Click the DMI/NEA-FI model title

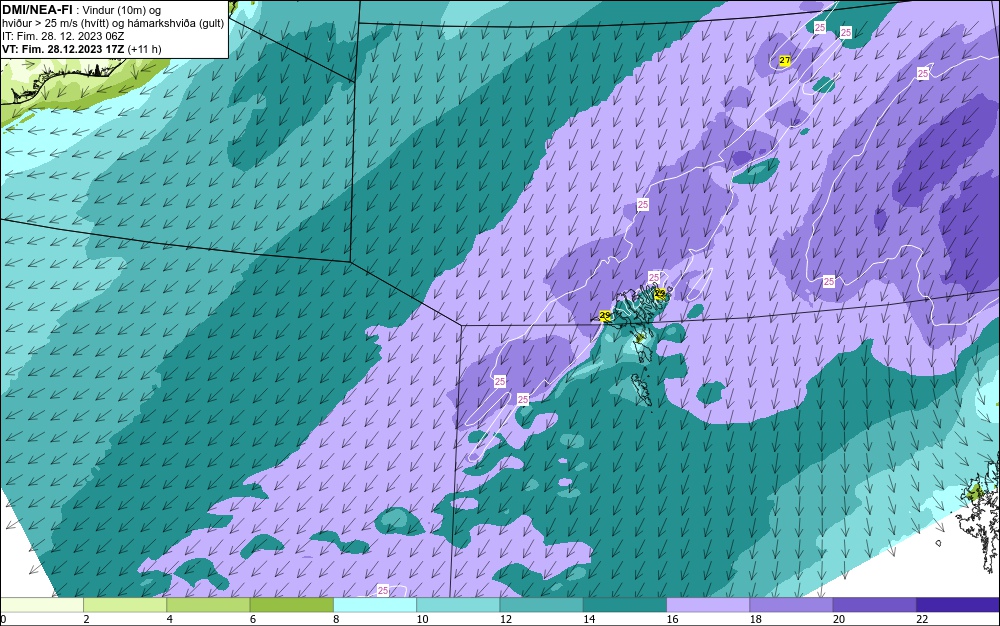coord(37,10)
